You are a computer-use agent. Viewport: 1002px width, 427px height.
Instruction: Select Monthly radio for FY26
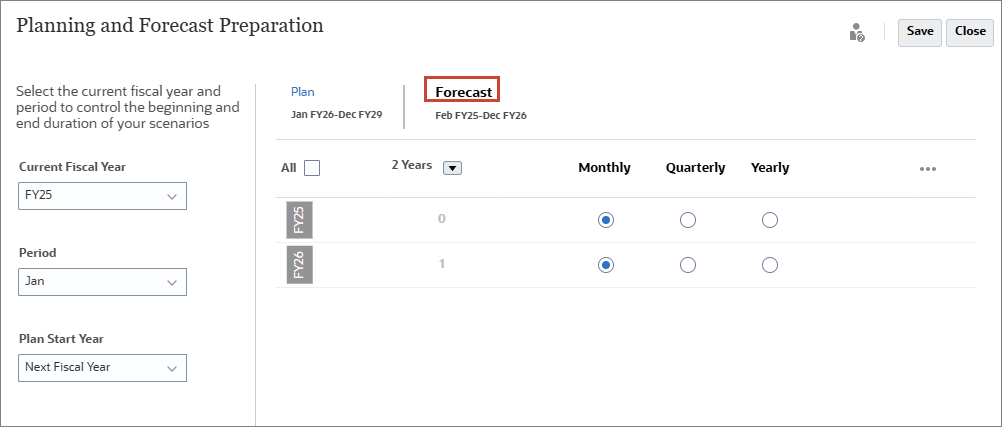pyautogui.click(x=606, y=265)
